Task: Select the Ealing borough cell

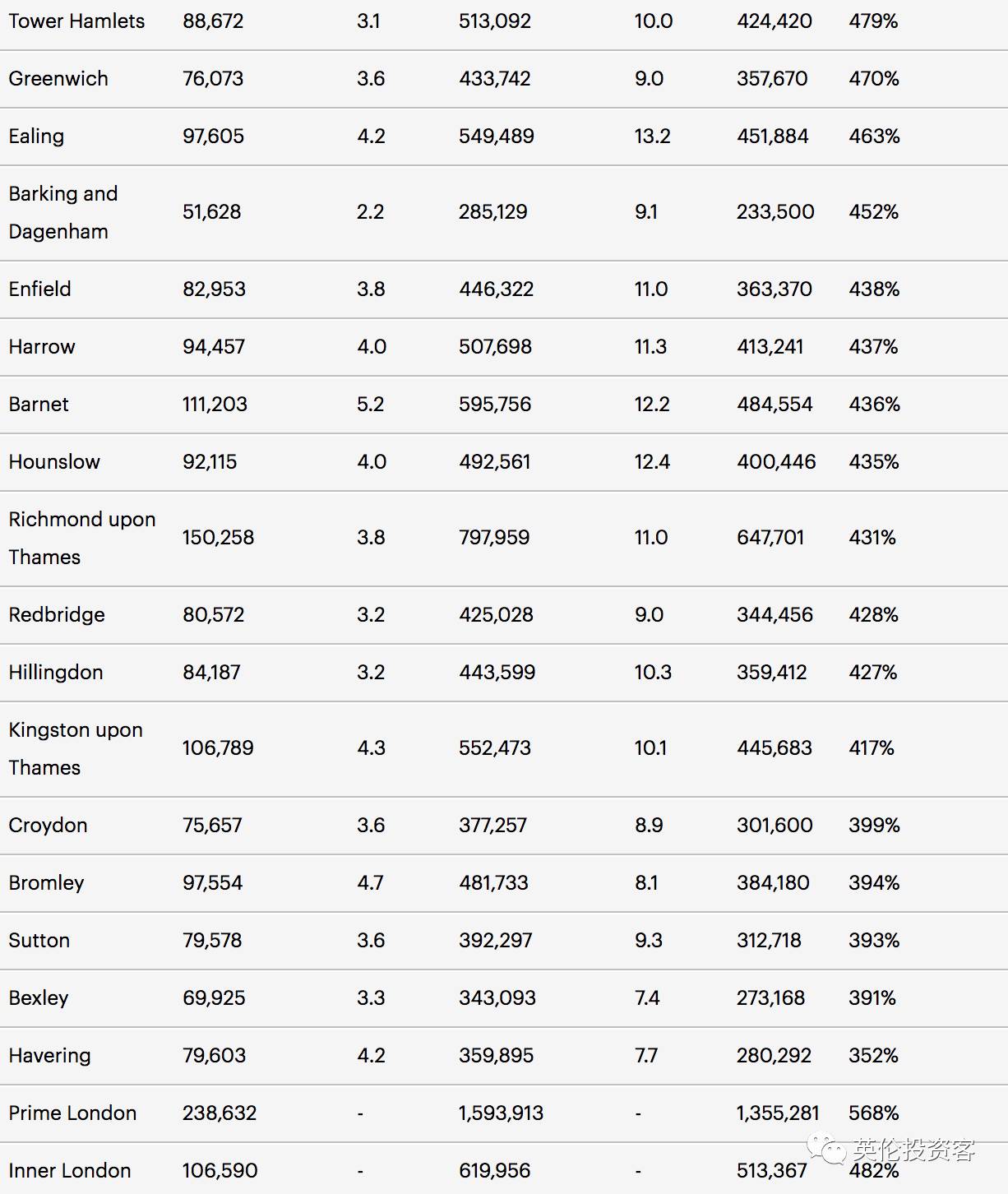Action: [36, 137]
